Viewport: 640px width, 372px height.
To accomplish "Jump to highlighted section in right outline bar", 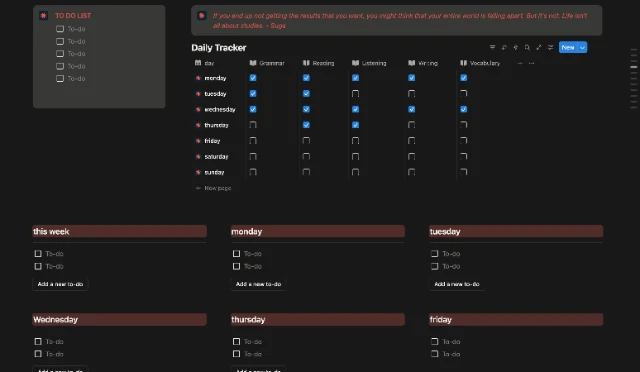I will point(633,67).
